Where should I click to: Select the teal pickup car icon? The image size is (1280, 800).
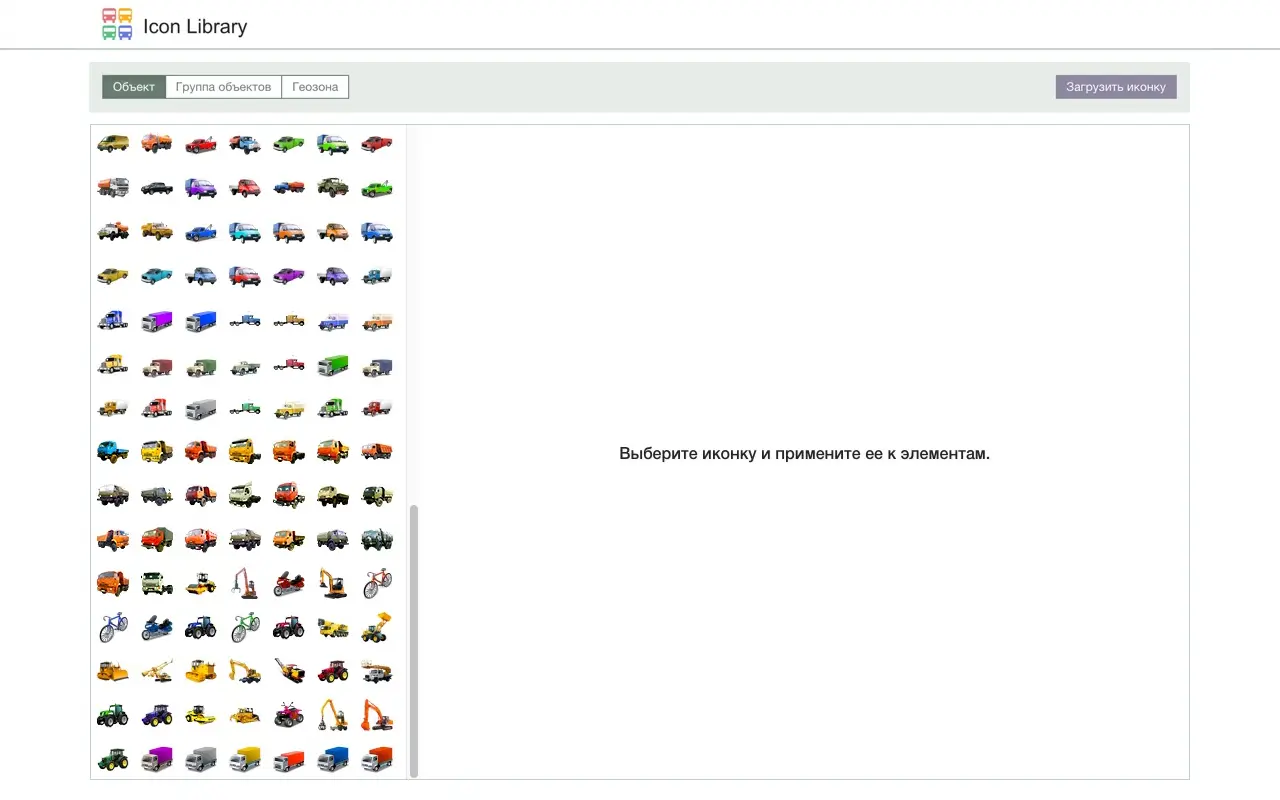(157, 275)
